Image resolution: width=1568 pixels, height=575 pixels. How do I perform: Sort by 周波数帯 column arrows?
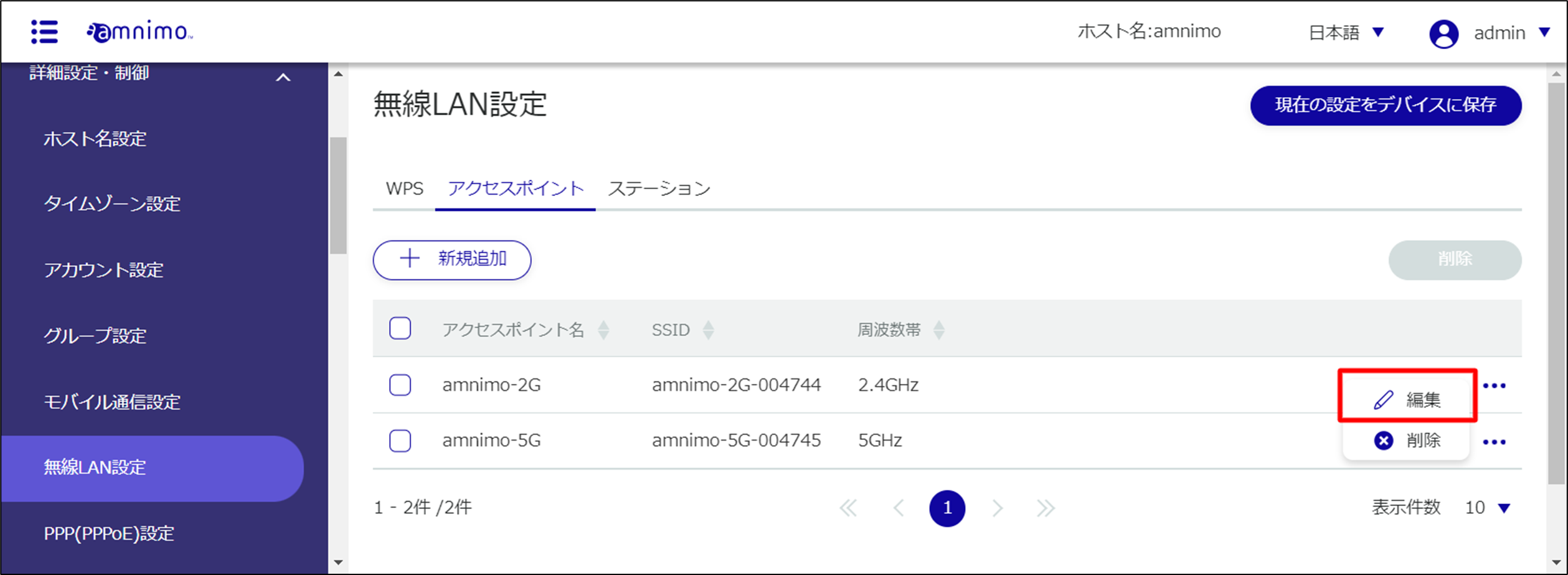point(939,329)
